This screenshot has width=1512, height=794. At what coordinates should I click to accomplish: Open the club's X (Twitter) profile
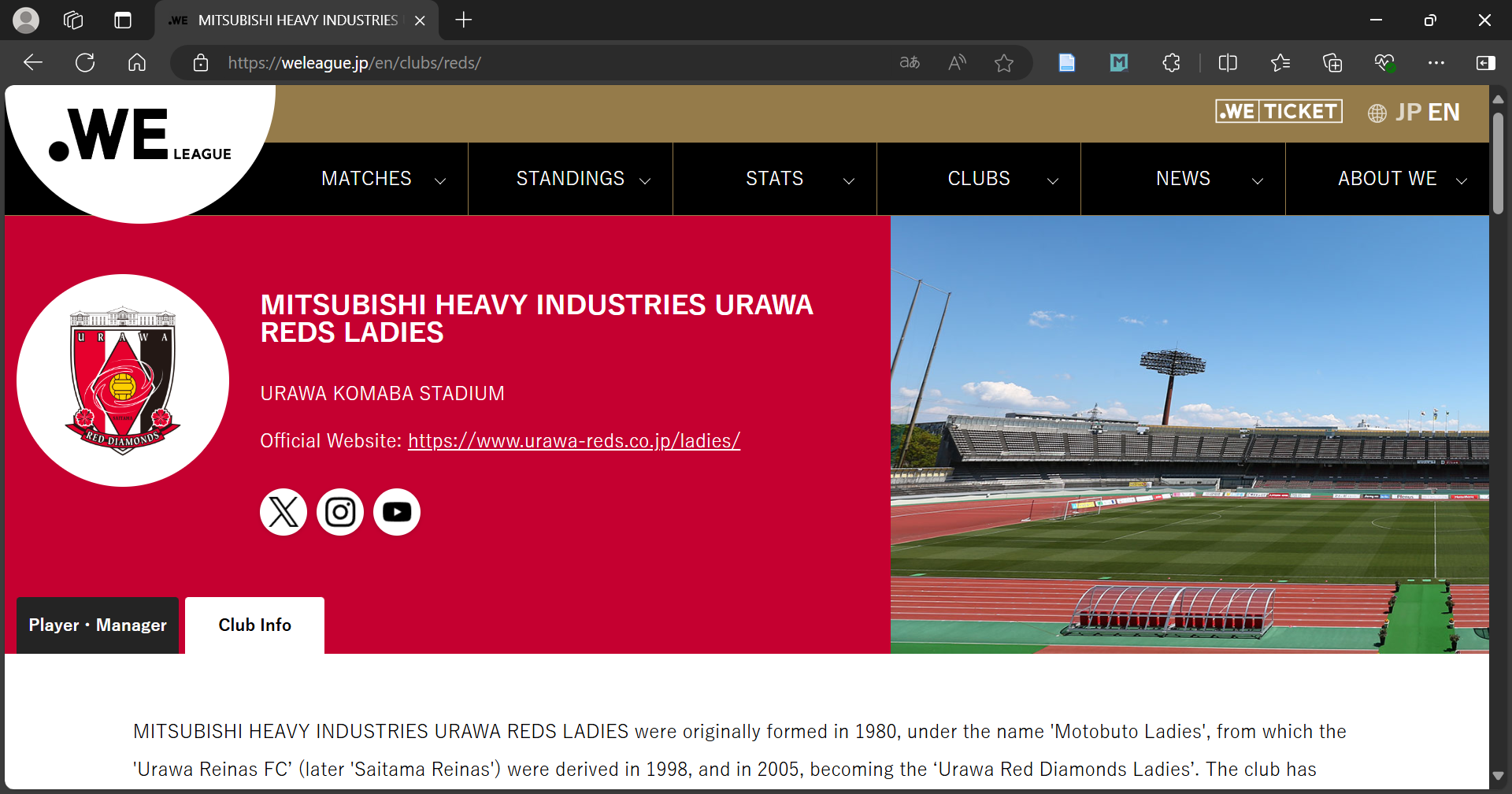(x=283, y=512)
